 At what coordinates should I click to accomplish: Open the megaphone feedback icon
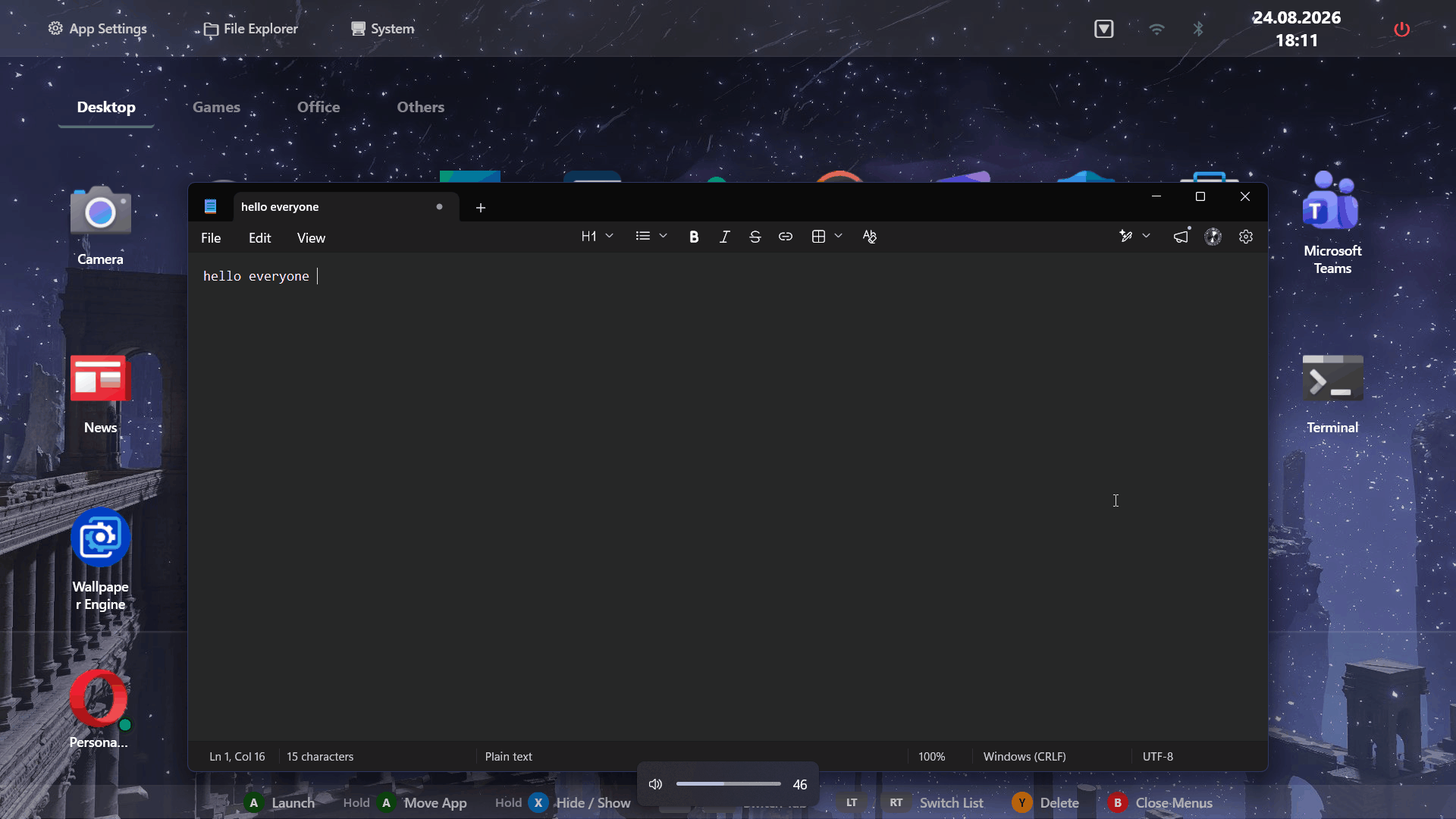point(1181,237)
